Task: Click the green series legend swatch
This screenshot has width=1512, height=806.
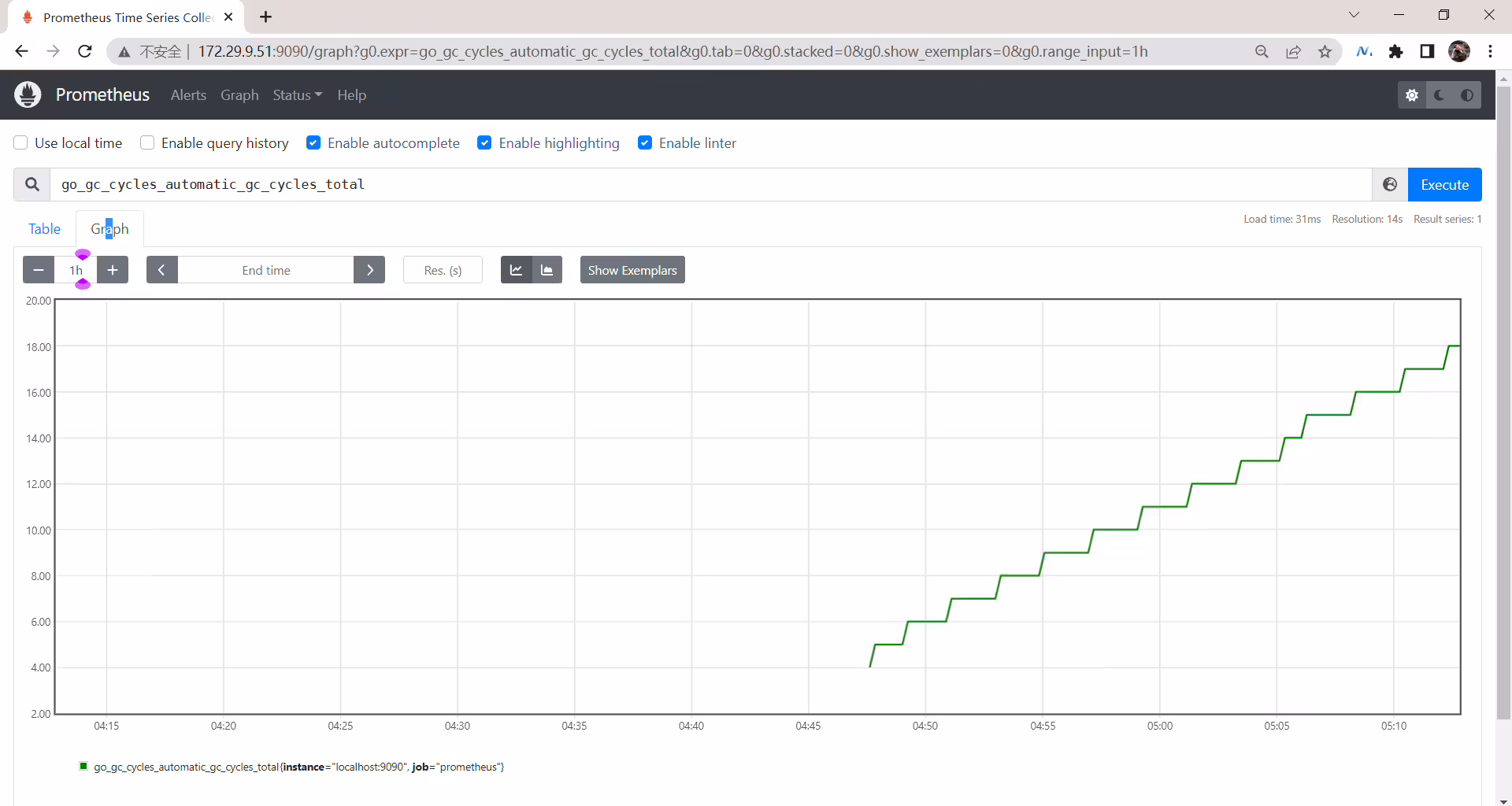Action: tap(83, 766)
